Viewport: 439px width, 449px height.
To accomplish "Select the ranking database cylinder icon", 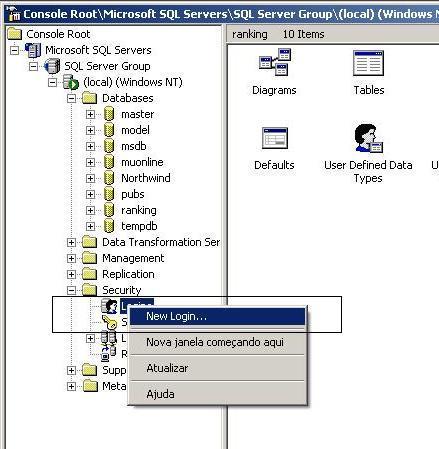I will [109, 210].
